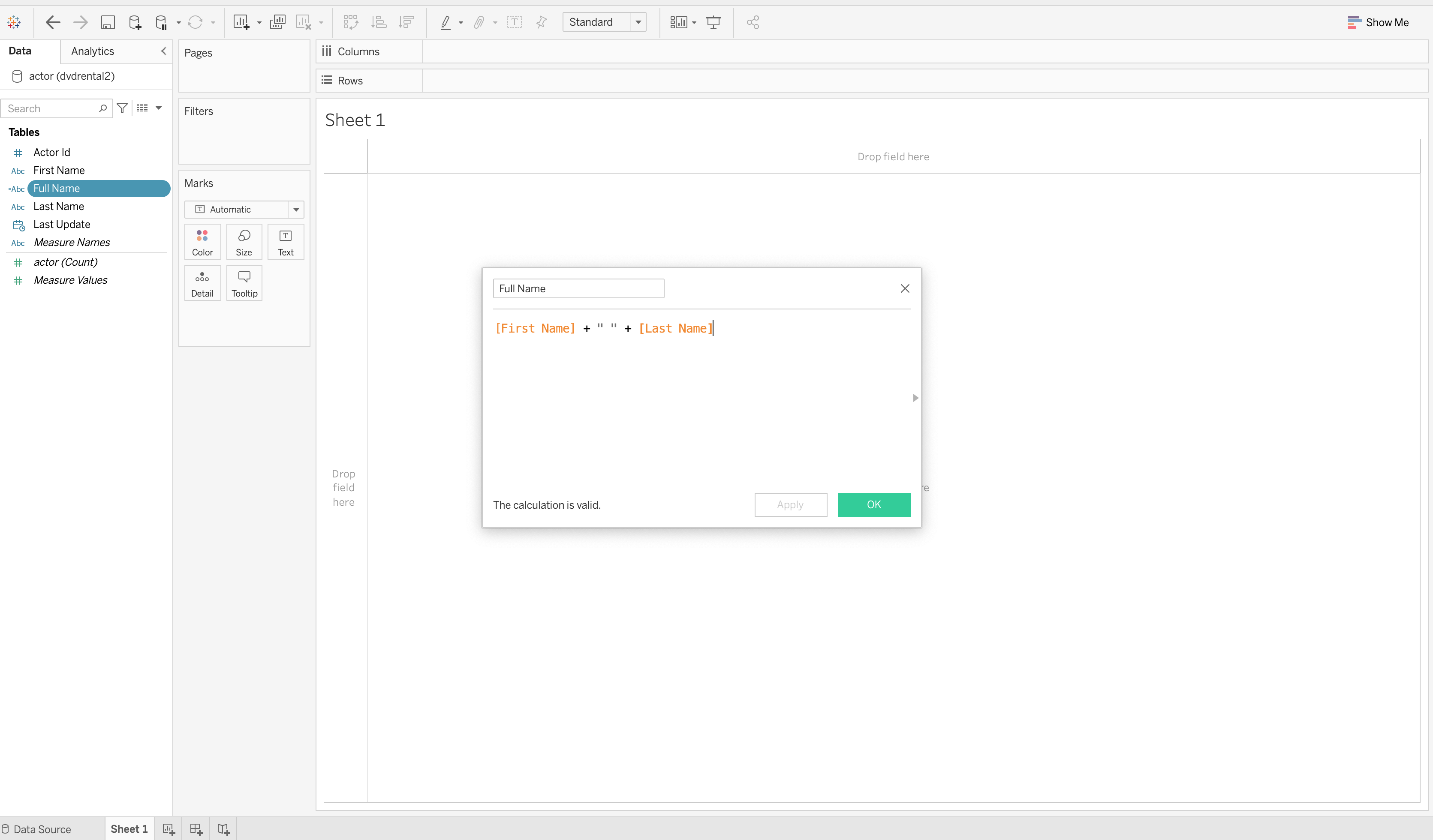Expand the function list arrow in calculation editor
The height and width of the screenshot is (840, 1433).
(915, 398)
